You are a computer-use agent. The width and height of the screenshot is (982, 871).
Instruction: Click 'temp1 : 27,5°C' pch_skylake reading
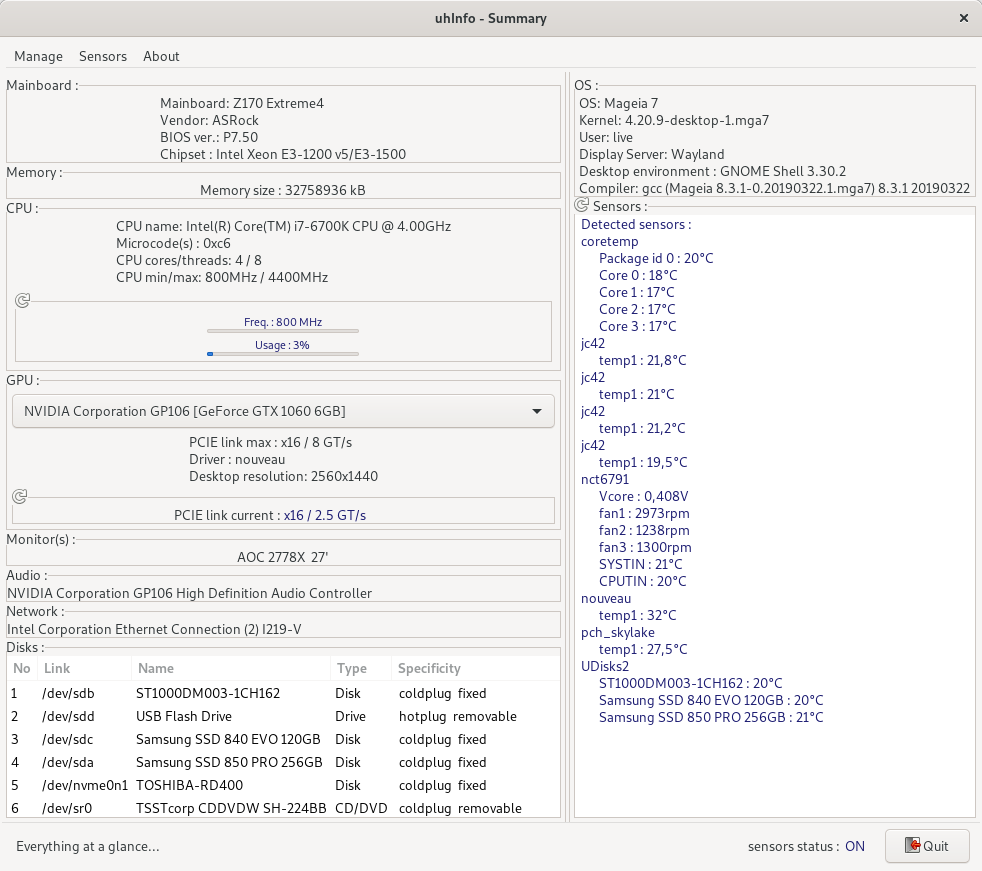point(643,649)
